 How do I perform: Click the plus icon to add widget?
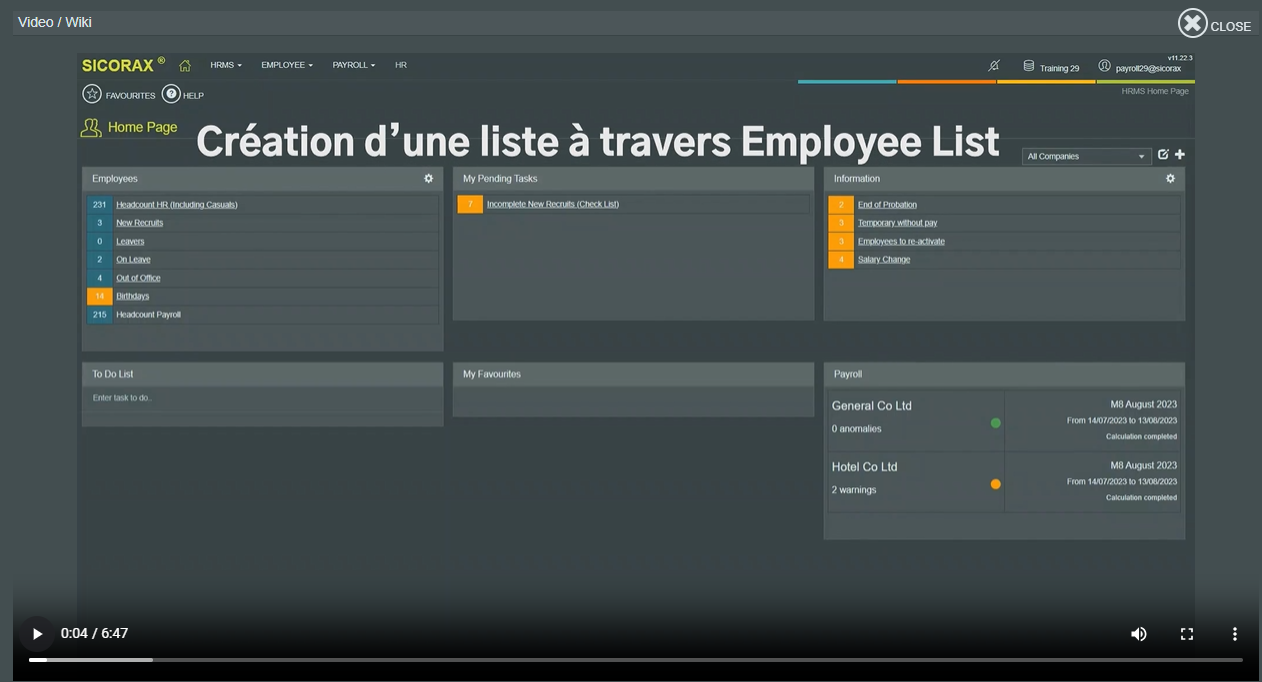pos(1180,155)
